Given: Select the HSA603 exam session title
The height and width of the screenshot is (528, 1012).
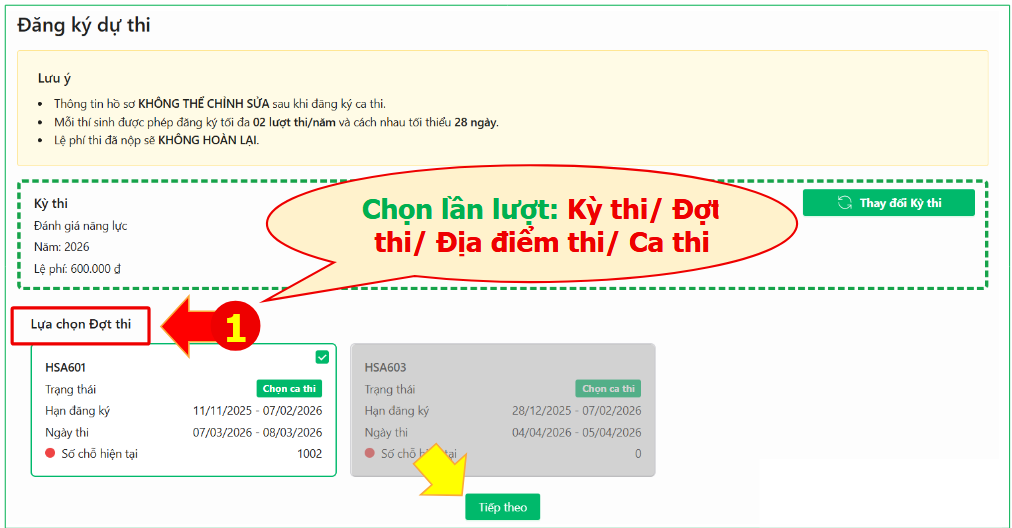Looking at the screenshot, I should [386, 367].
